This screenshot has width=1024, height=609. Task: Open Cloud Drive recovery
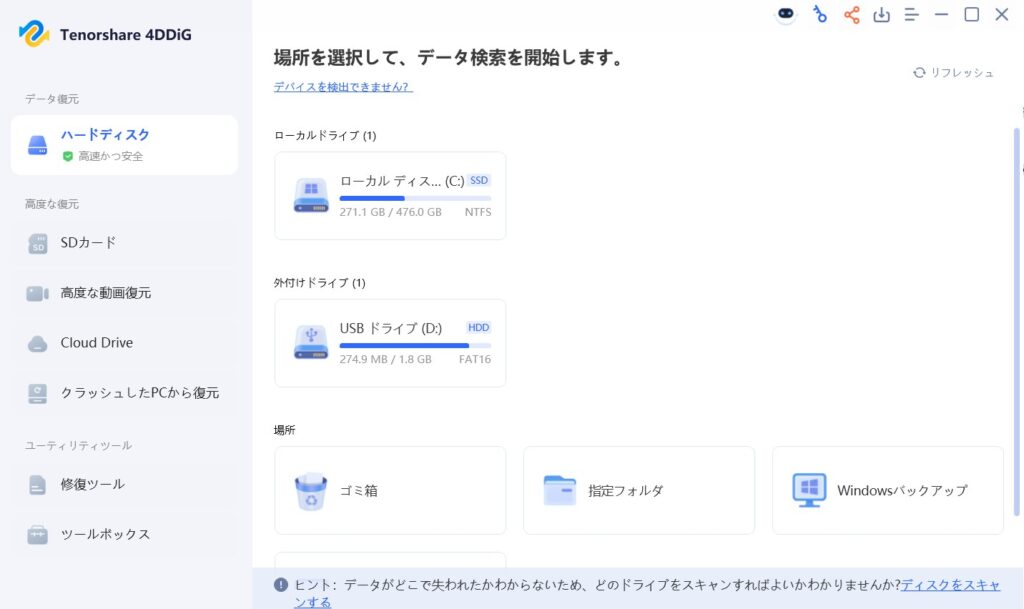click(124, 343)
